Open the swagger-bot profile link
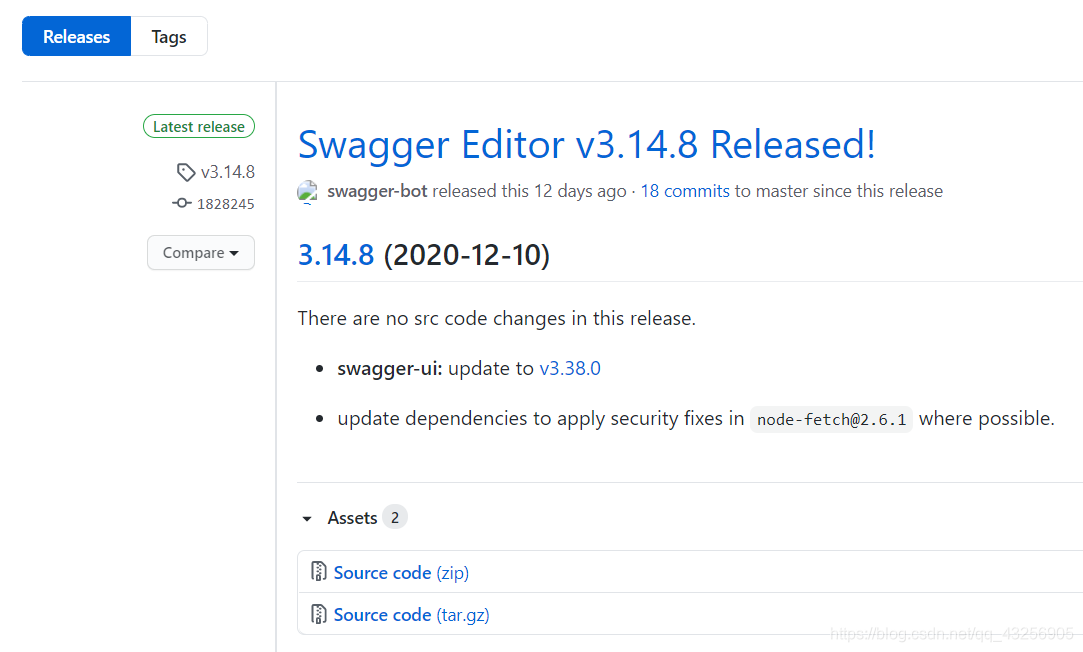The width and height of the screenshot is (1083, 652). click(377, 191)
